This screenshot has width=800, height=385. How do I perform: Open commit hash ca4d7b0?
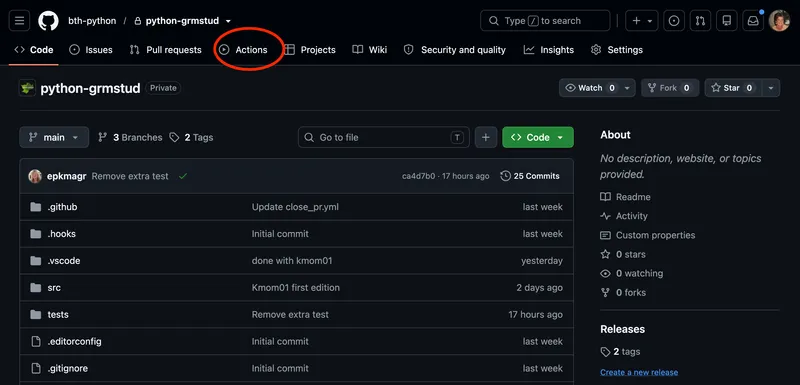click(418, 176)
